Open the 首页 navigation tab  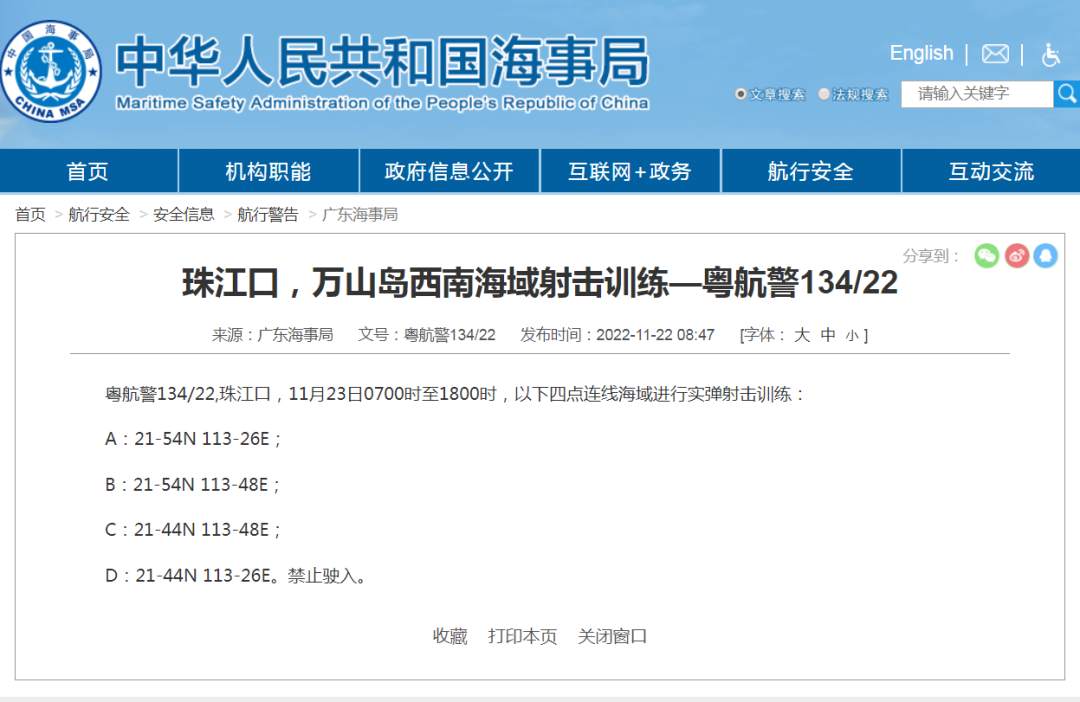click(88, 171)
